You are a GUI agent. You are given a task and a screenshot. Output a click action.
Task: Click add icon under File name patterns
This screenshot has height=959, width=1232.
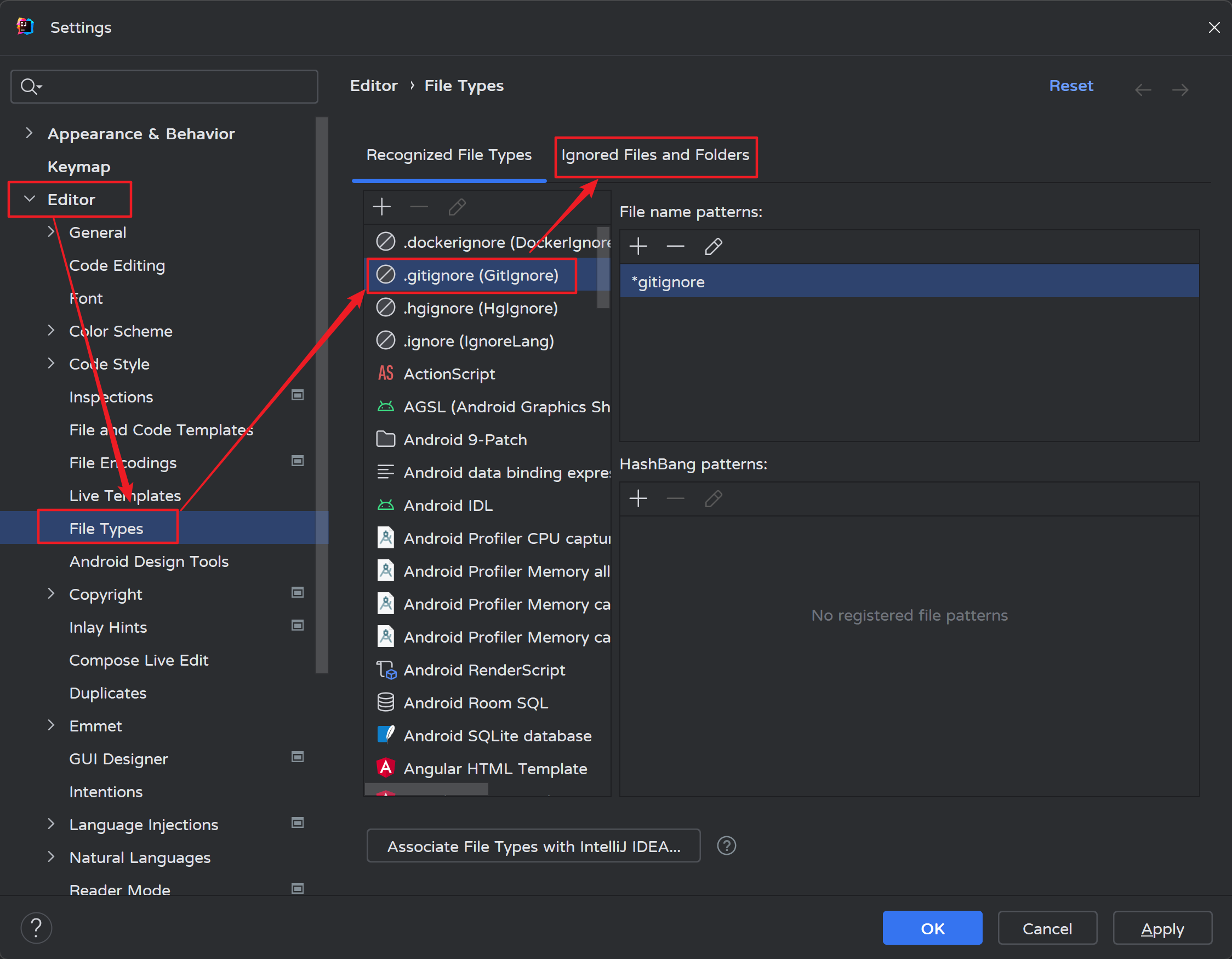click(x=638, y=246)
